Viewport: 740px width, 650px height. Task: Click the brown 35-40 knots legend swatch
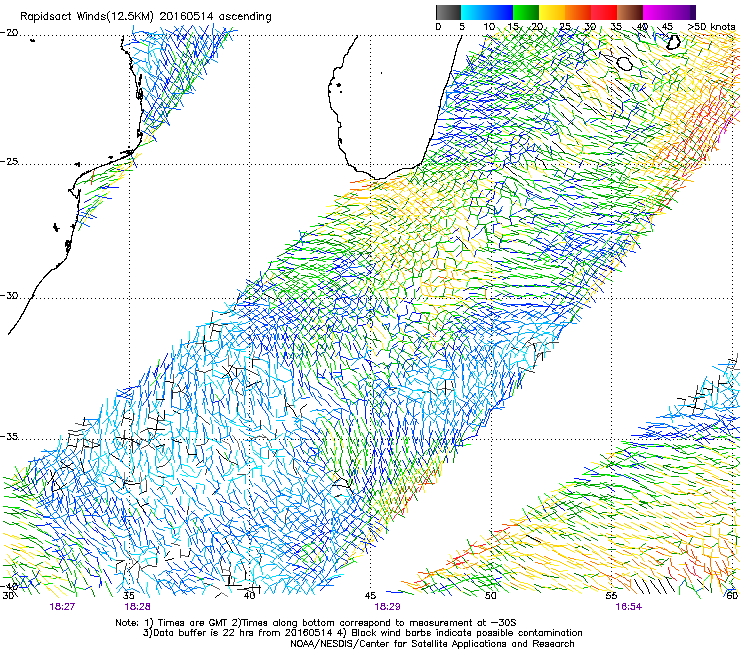[630, 12]
